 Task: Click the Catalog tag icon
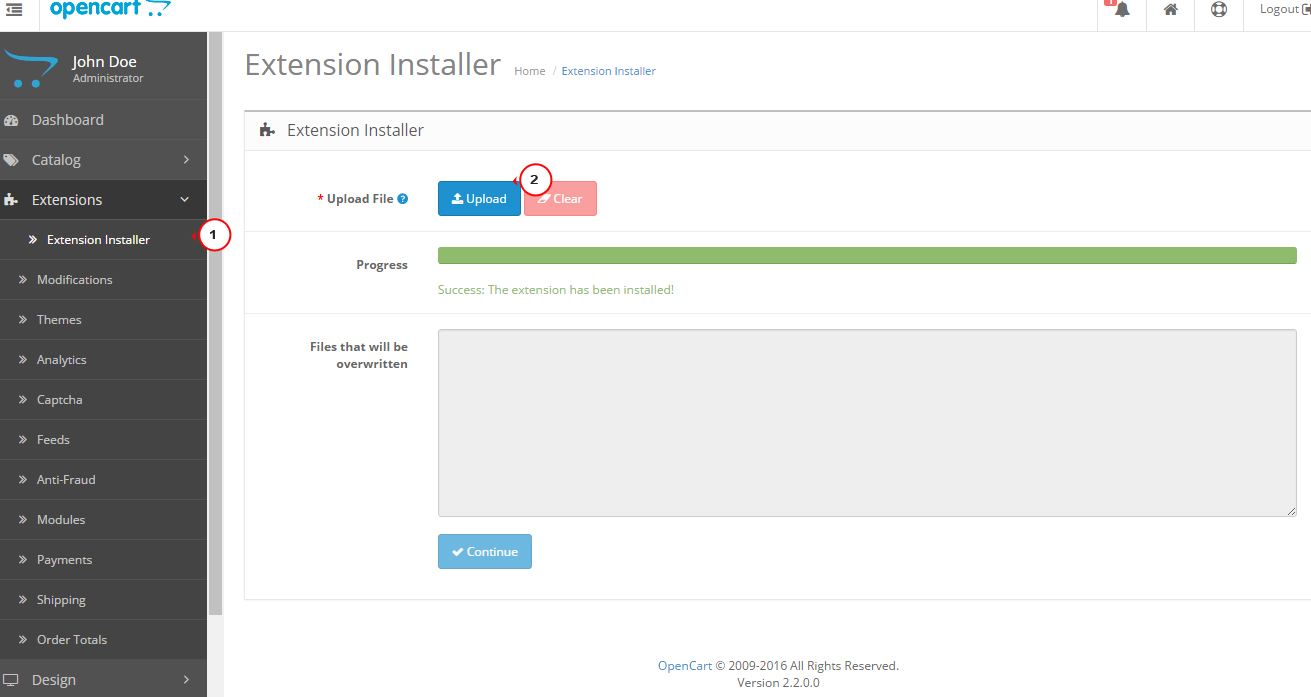pyautogui.click(x=12, y=160)
